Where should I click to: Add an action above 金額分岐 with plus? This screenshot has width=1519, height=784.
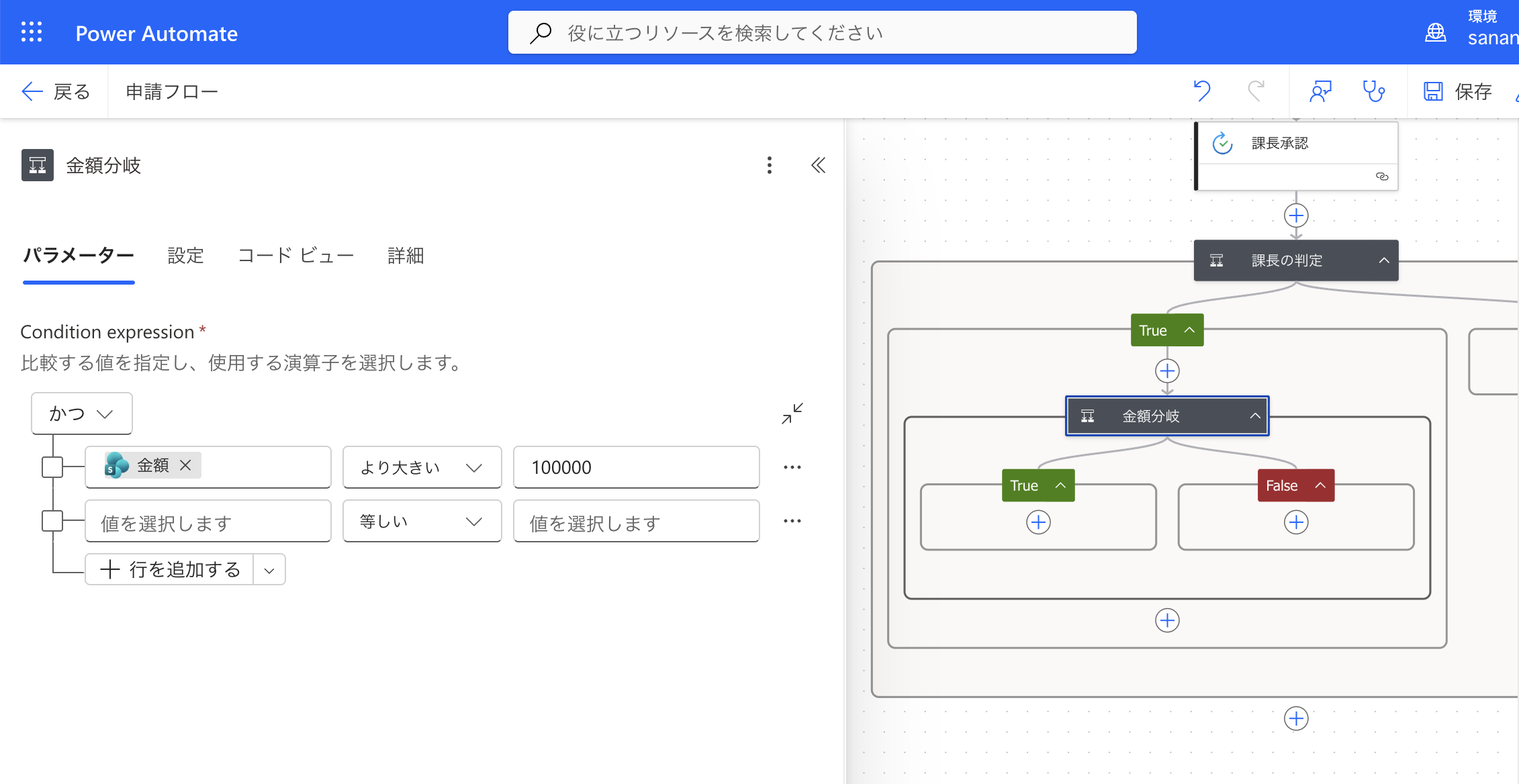coord(1167,371)
